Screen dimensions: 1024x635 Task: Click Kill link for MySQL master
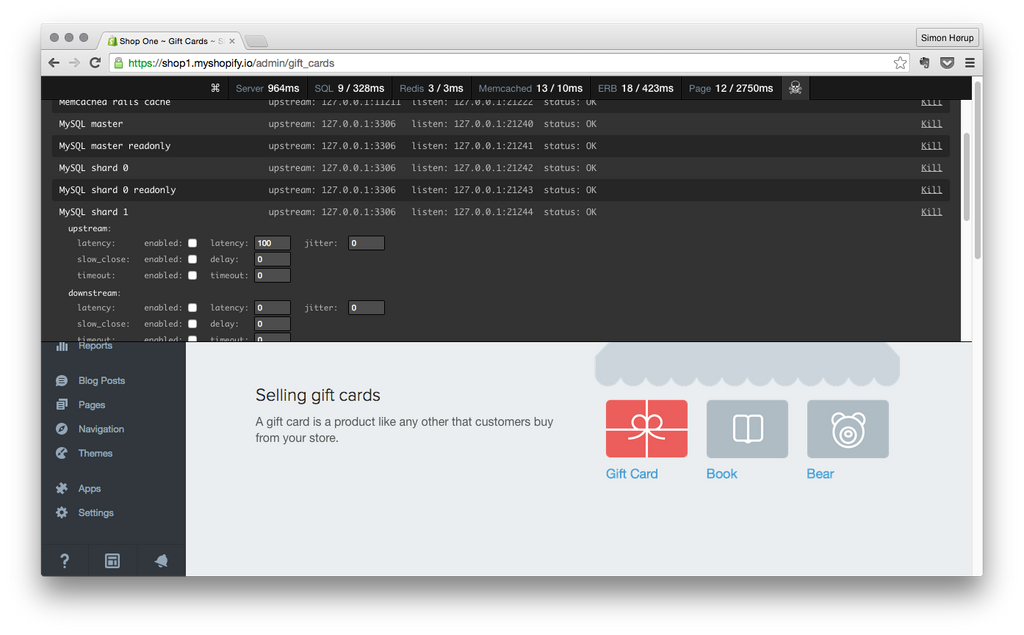point(931,124)
